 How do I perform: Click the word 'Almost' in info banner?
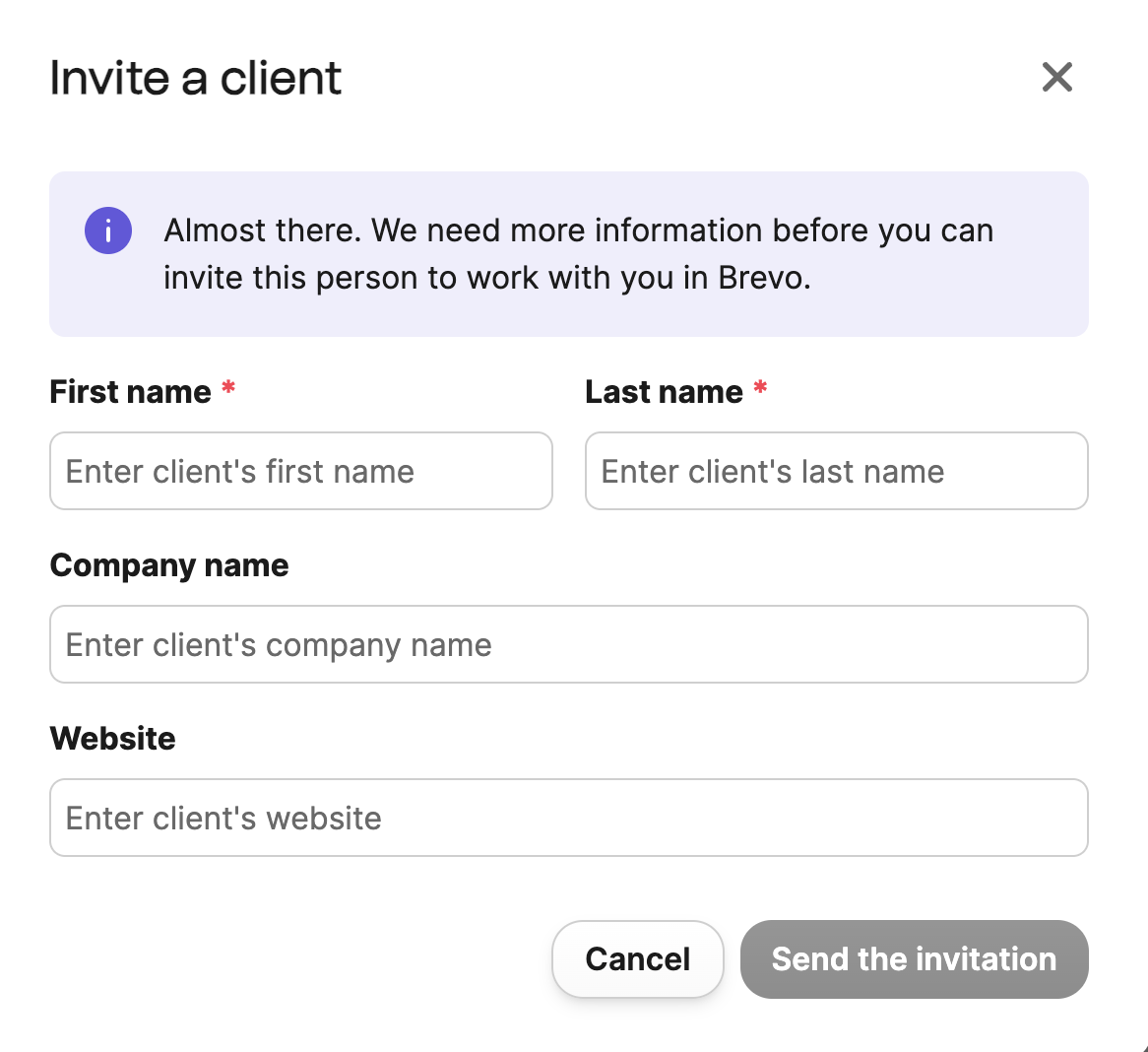pos(213,230)
